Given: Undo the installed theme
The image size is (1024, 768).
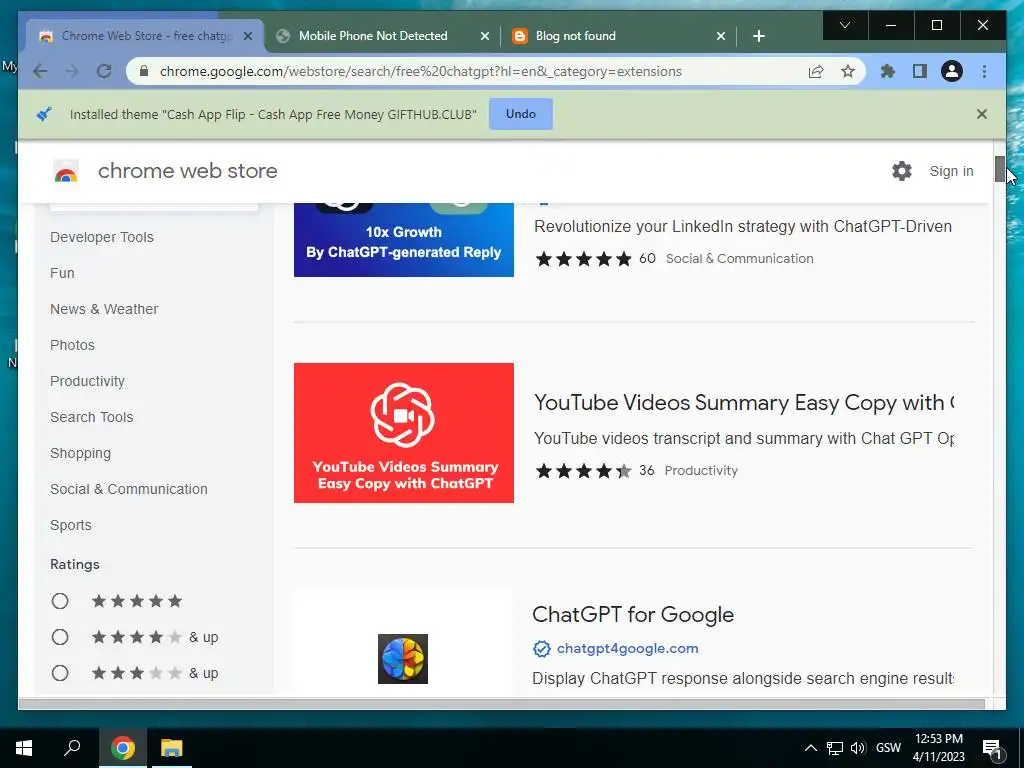Looking at the screenshot, I should pos(520,114).
